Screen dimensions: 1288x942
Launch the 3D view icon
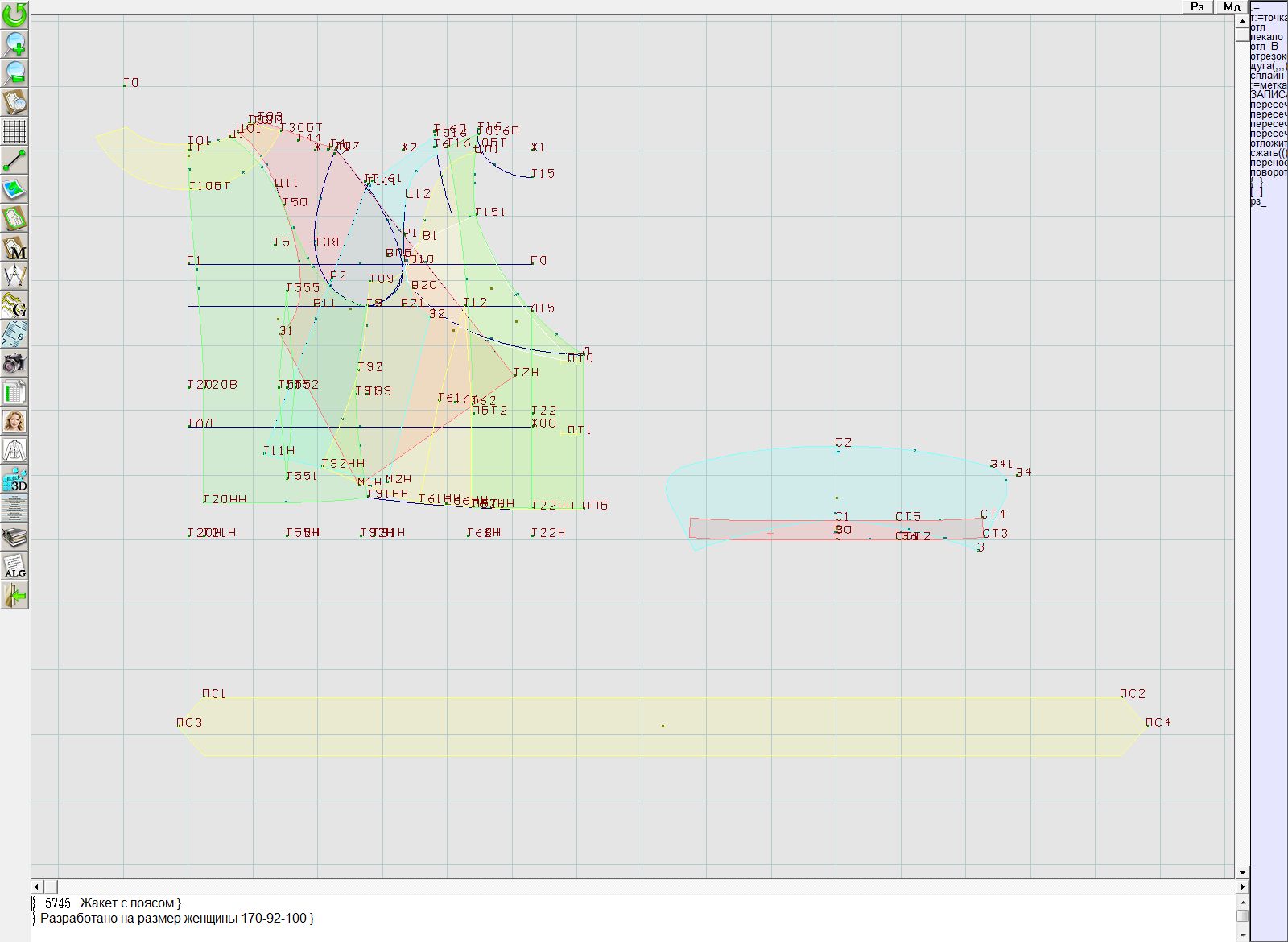pyautogui.click(x=14, y=480)
